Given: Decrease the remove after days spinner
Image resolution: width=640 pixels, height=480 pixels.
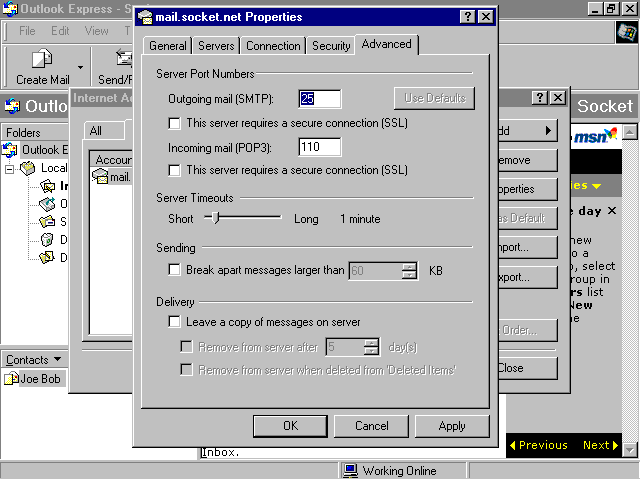Looking at the screenshot, I should tap(371, 351).
